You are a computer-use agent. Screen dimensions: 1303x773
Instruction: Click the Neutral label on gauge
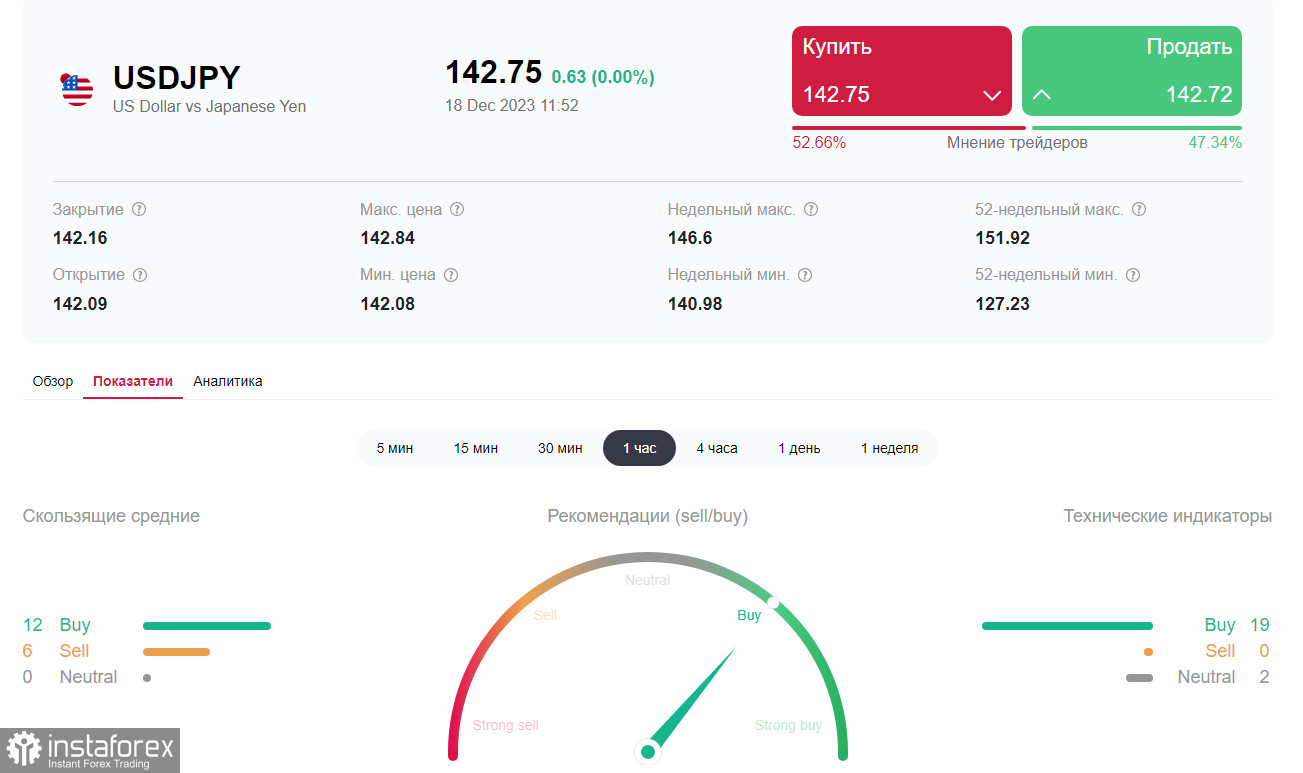(648, 580)
